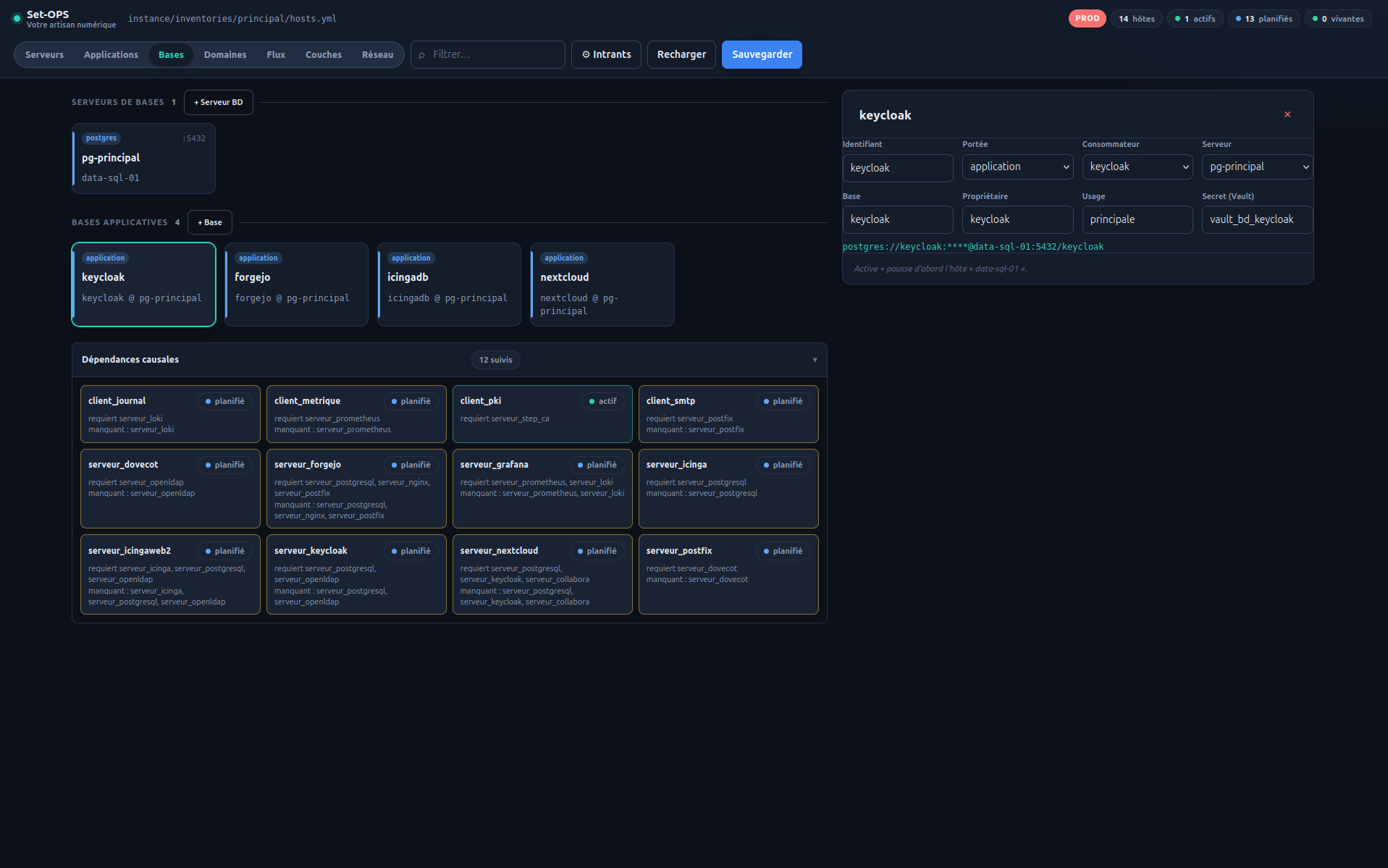Click the Recharger button
This screenshot has width=1388, height=868.
(x=681, y=55)
